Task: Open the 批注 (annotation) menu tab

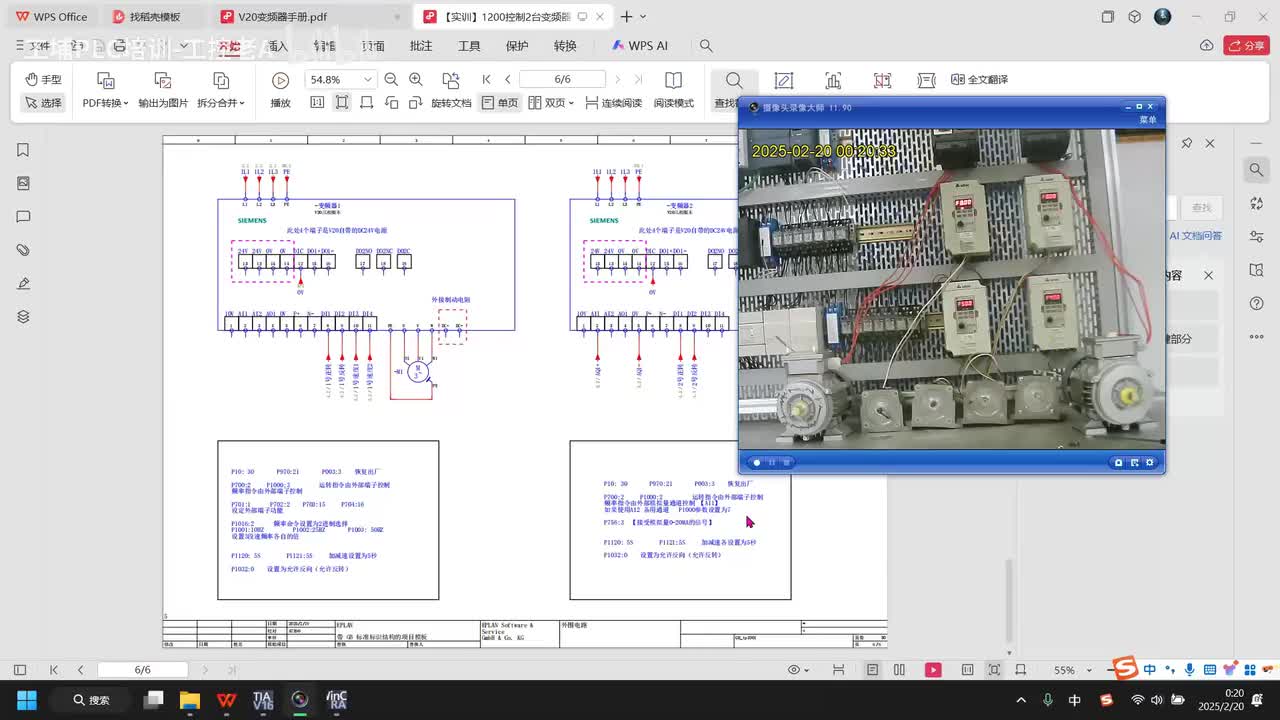Action: (421, 46)
